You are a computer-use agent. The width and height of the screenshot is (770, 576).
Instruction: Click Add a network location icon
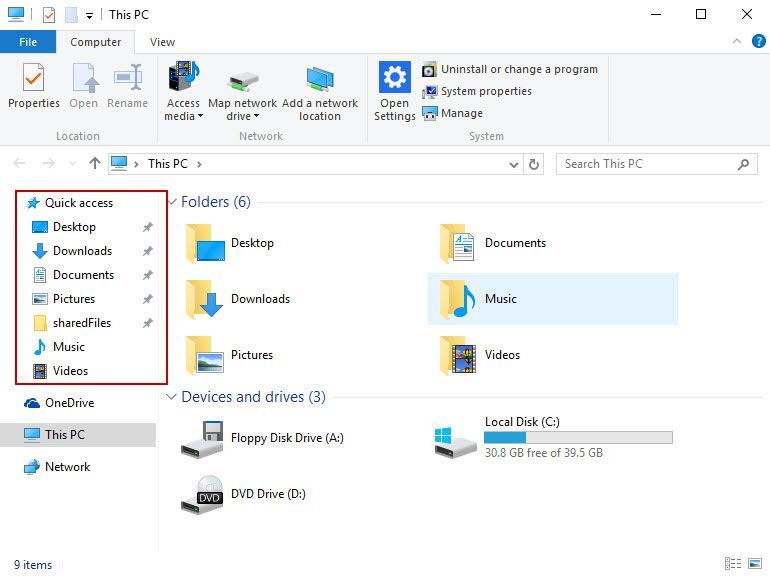[x=320, y=79]
